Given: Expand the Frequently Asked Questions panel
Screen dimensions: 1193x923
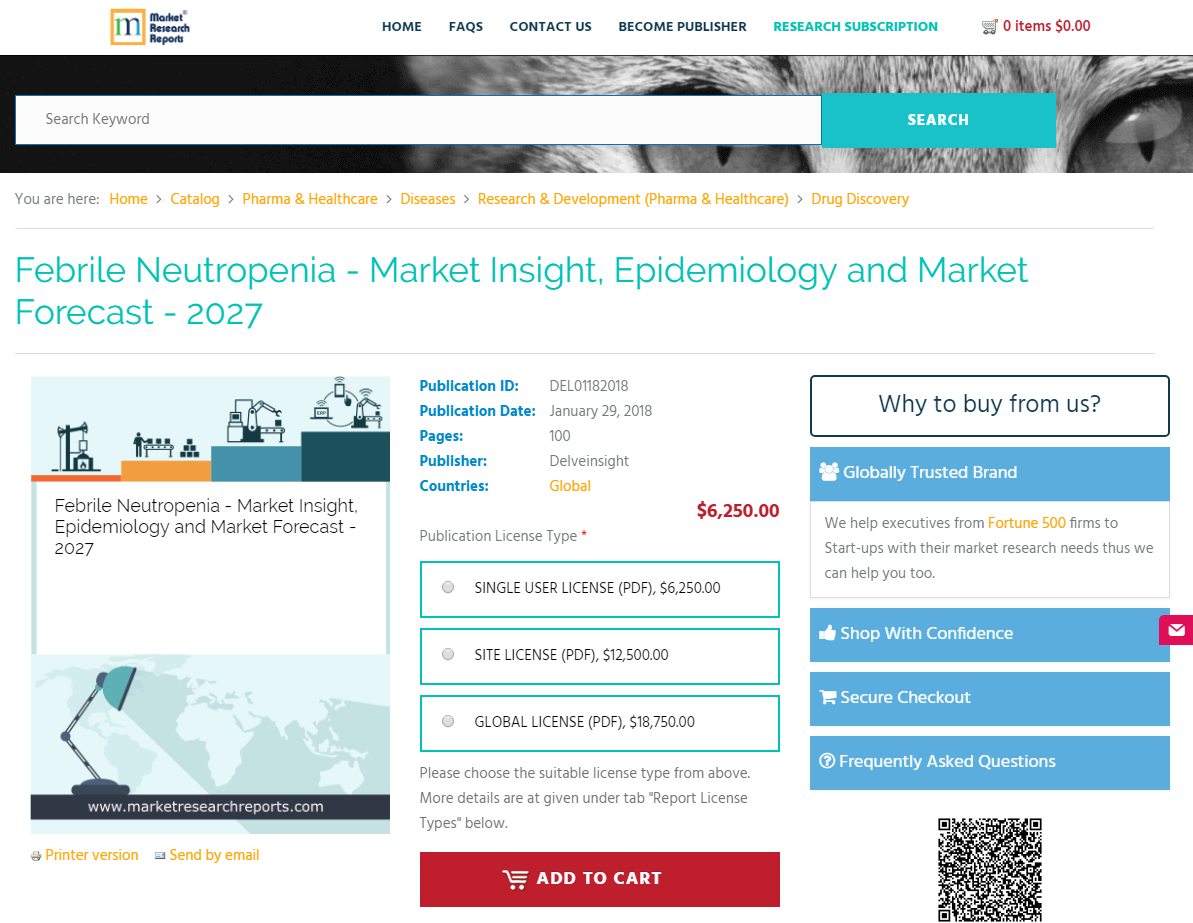Looking at the screenshot, I should [x=989, y=762].
